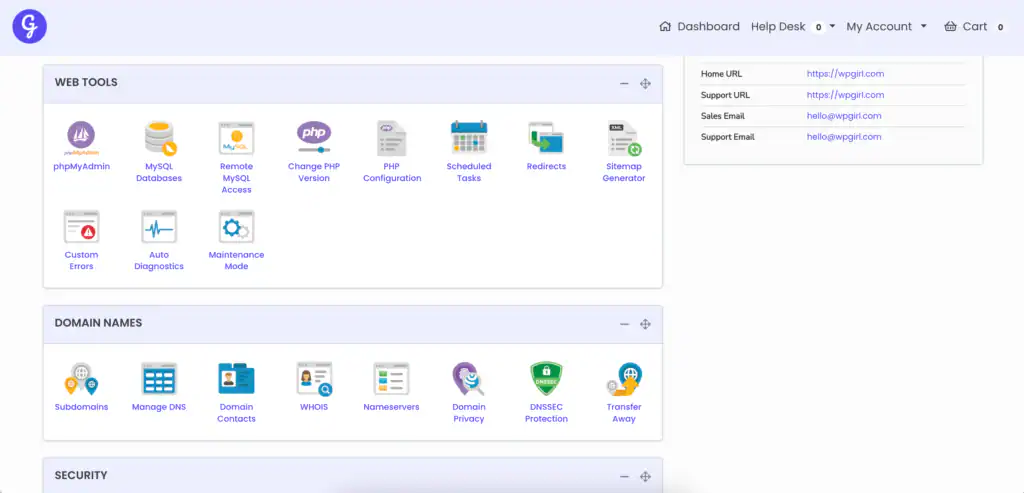Open Scheduled Tasks calendar icon
The height and width of the screenshot is (493, 1024).
(x=469, y=137)
